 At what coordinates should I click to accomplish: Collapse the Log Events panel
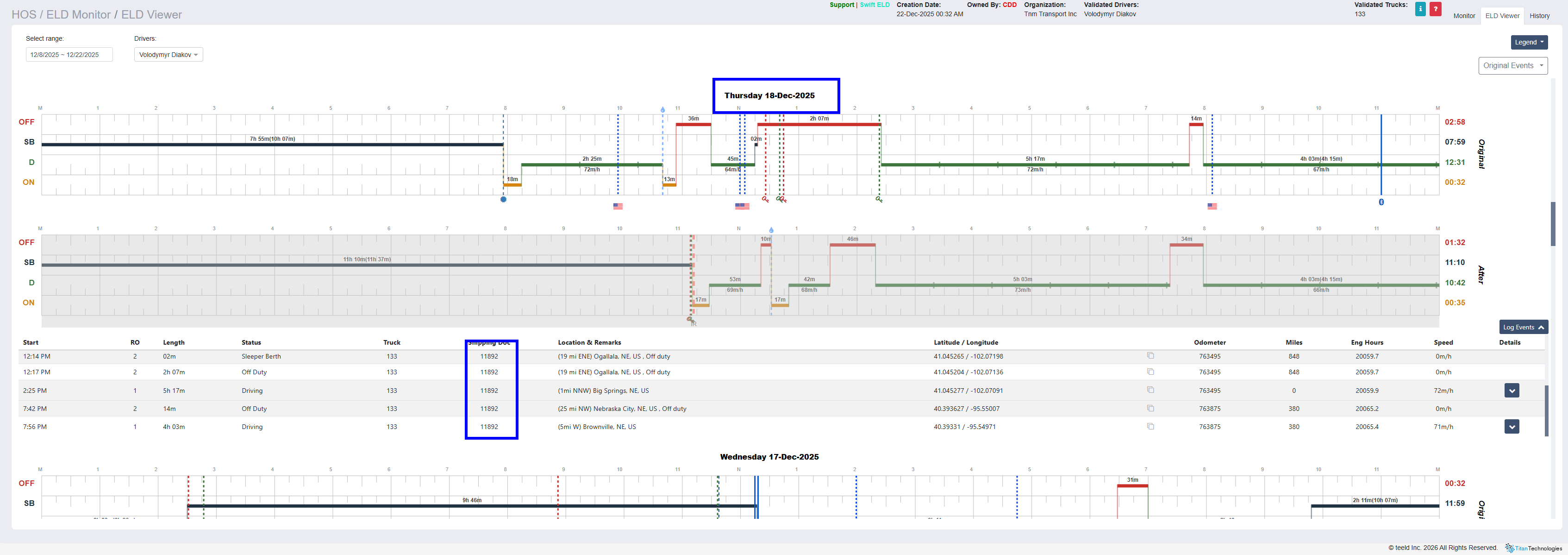tap(1523, 327)
